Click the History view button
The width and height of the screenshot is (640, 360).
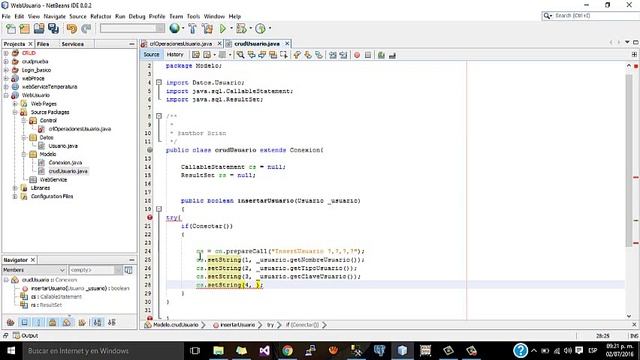pos(175,55)
